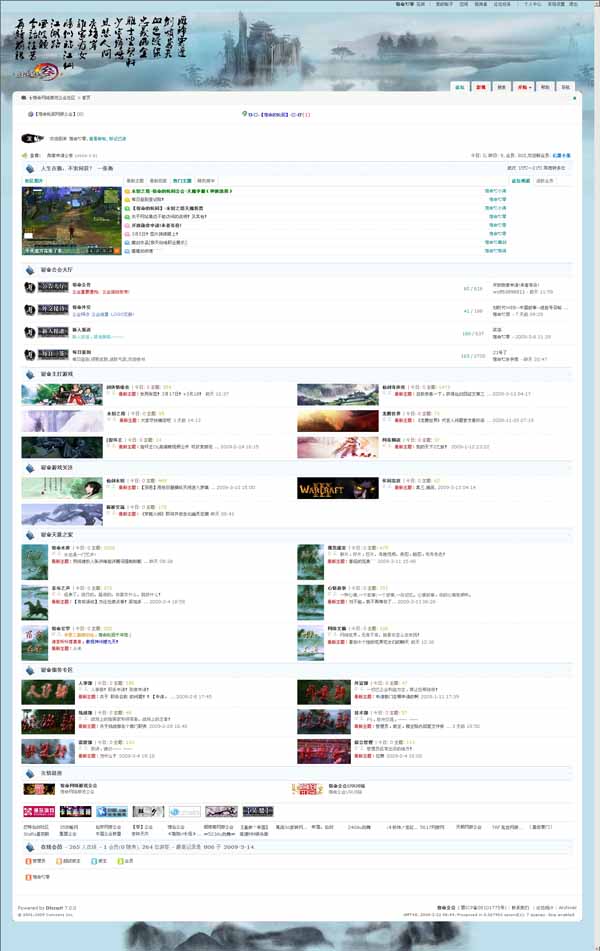Switch to the 最新回复 tab

click(x=158, y=181)
